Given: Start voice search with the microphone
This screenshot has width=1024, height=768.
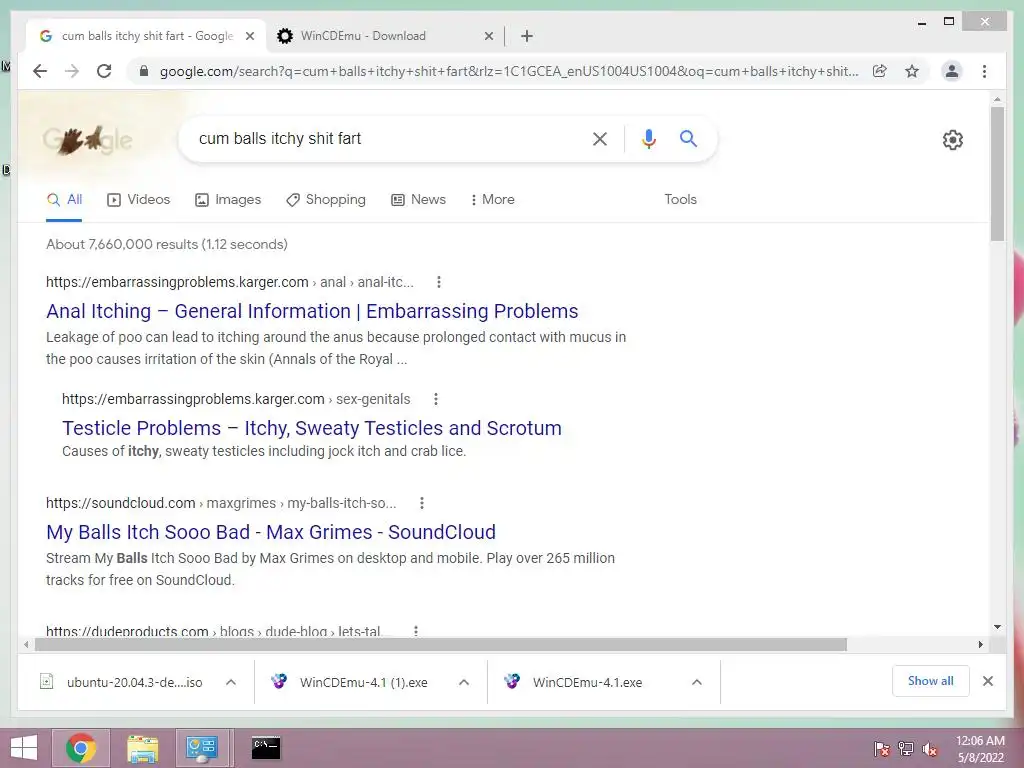Looking at the screenshot, I should point(648,138).
